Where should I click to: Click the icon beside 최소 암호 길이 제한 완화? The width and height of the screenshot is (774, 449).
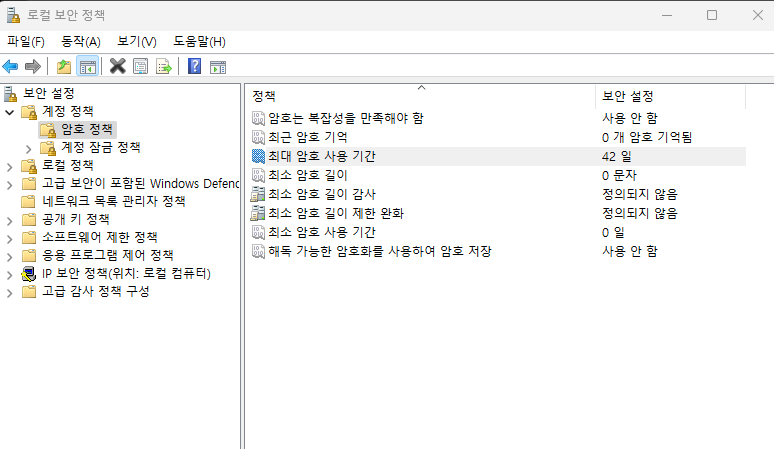pyautogui.click(x=258, y=213)
